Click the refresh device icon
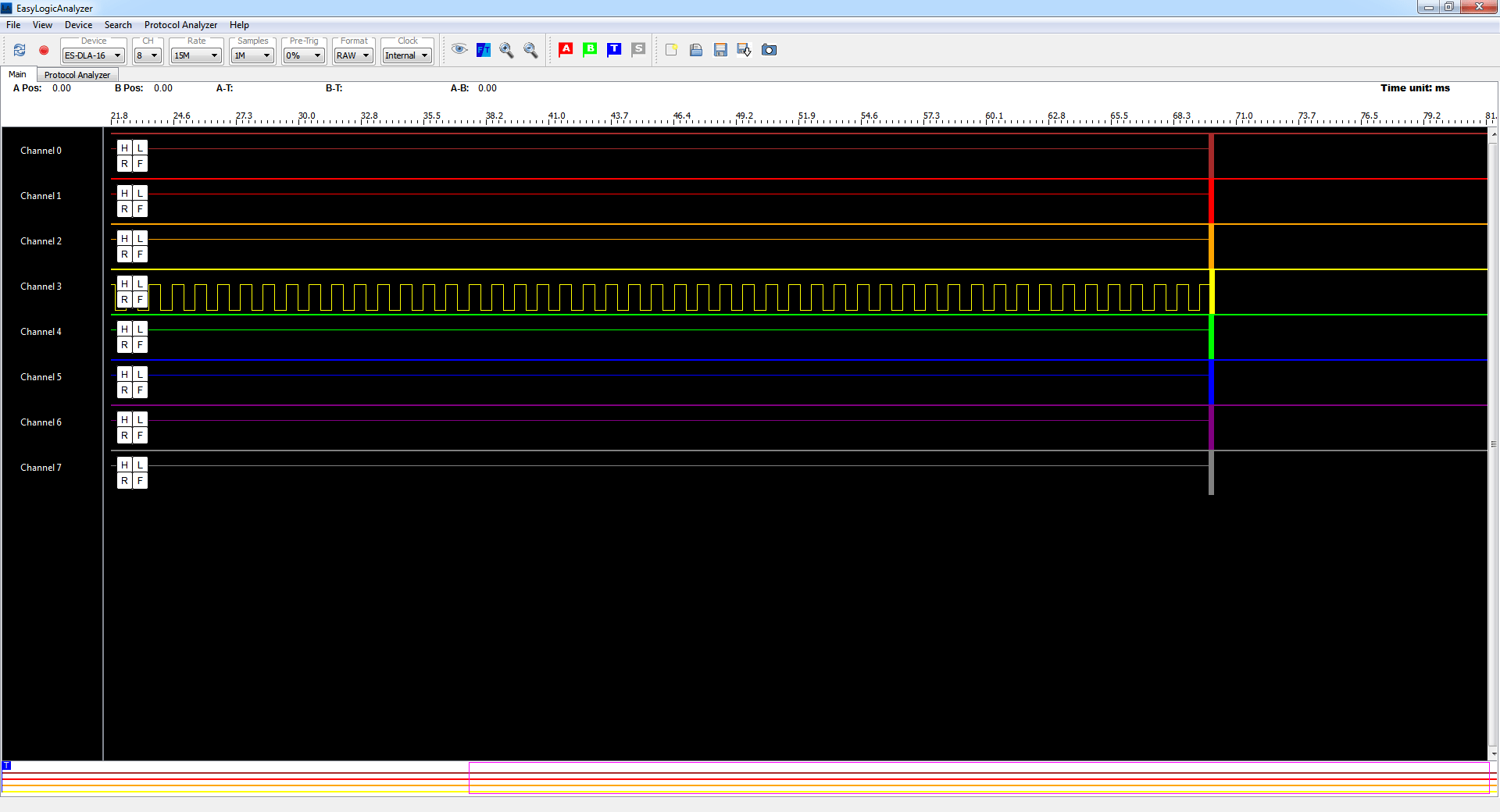1500x812 pixels. [20, 50]
